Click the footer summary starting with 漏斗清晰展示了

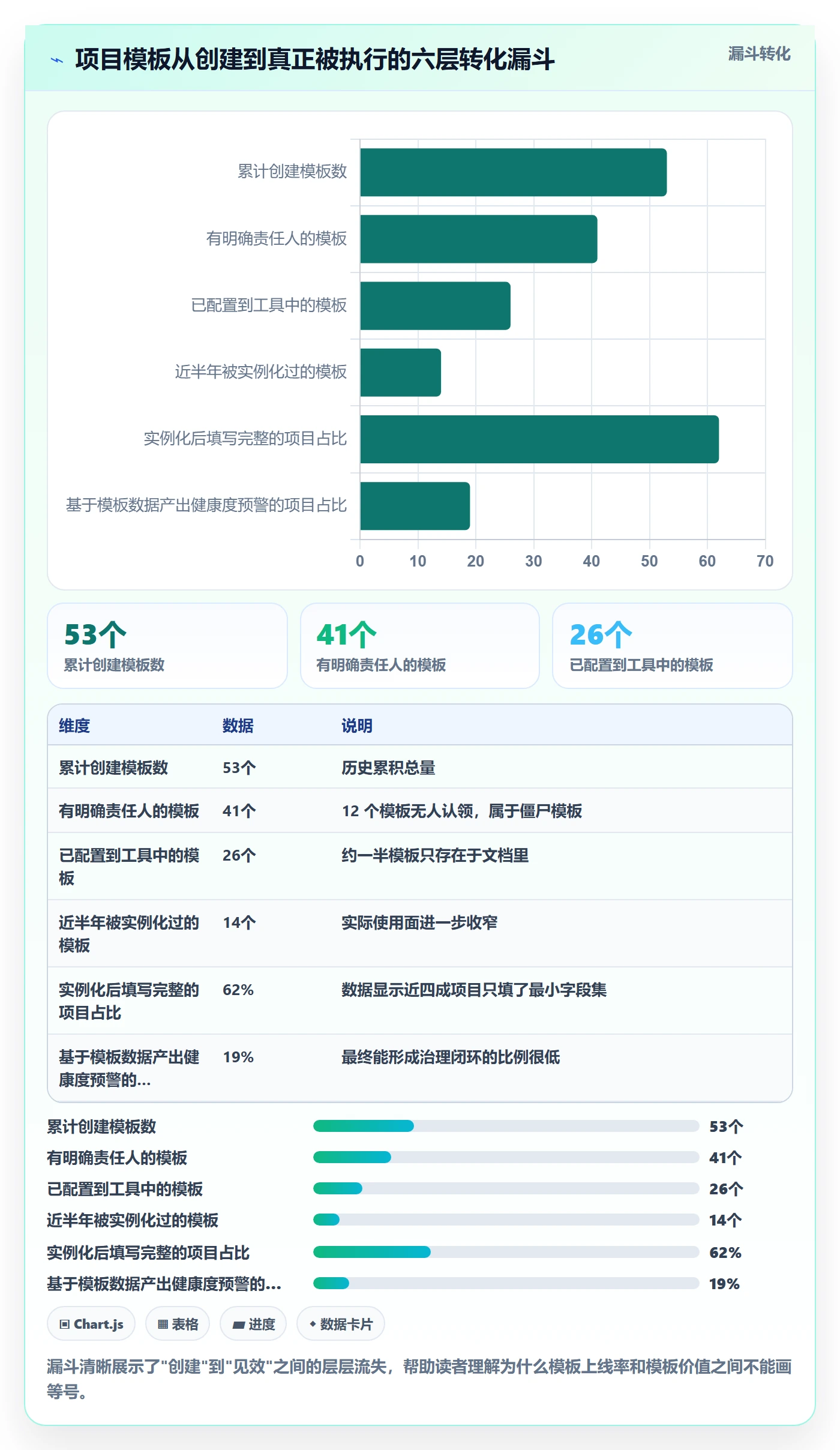419,1379
